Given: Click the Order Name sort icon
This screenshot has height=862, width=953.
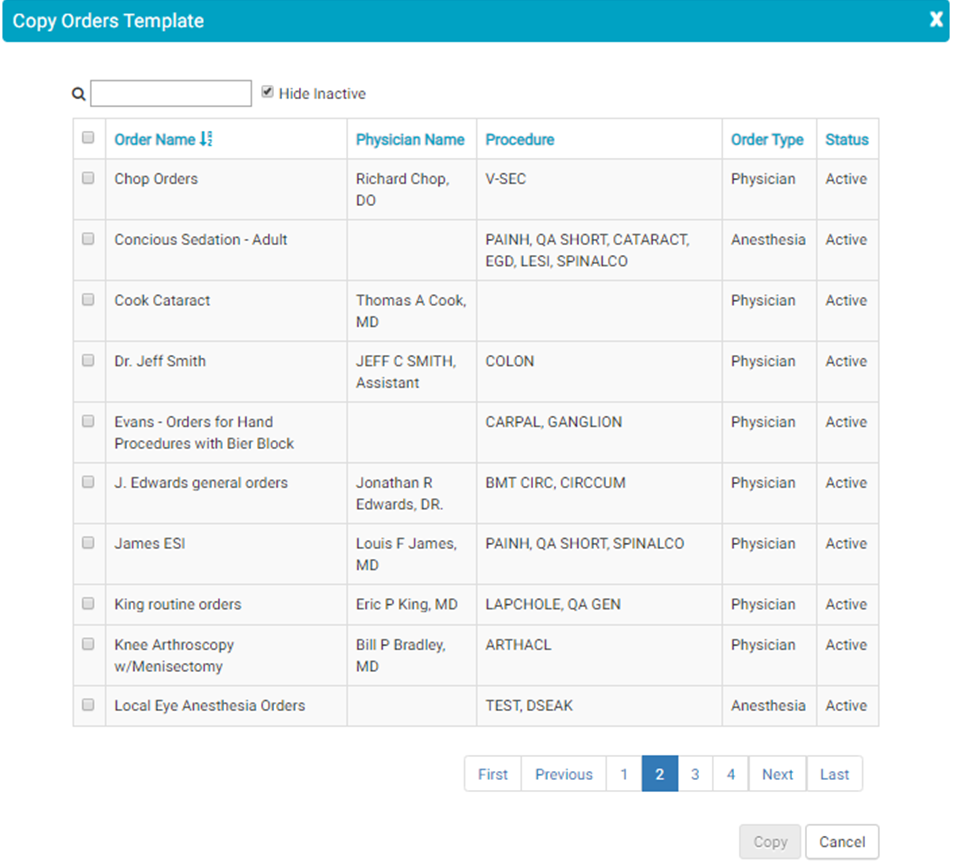Looking at the screenshot, I should (206, 140).
